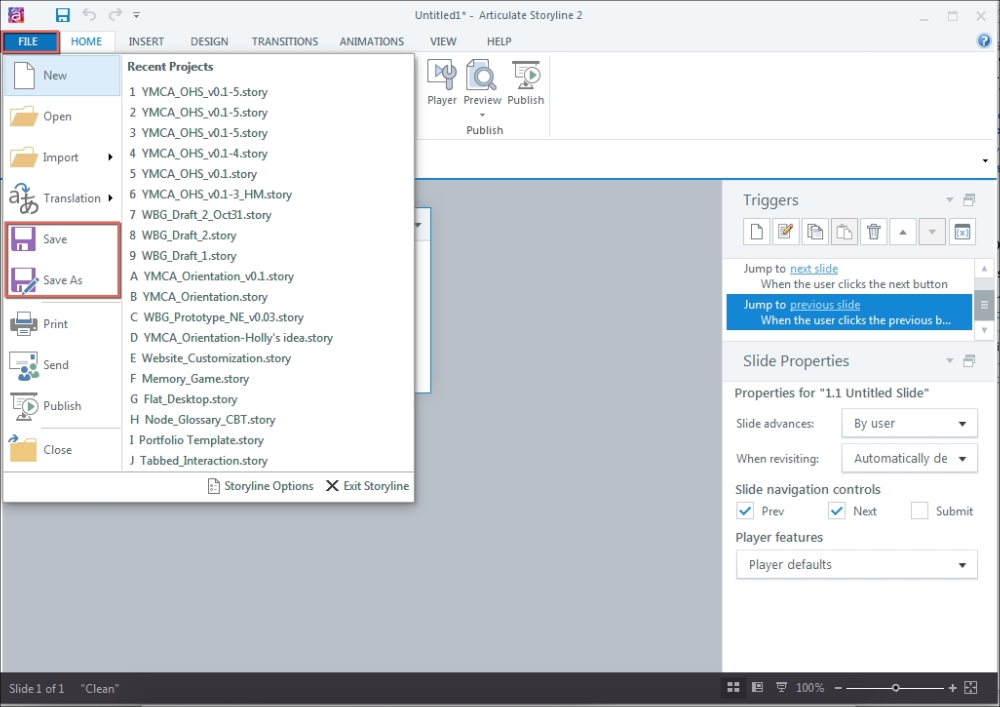This screenshot has width=1000, height=707.
Task: Click the zoom in plus button
Action: point(952,687)
